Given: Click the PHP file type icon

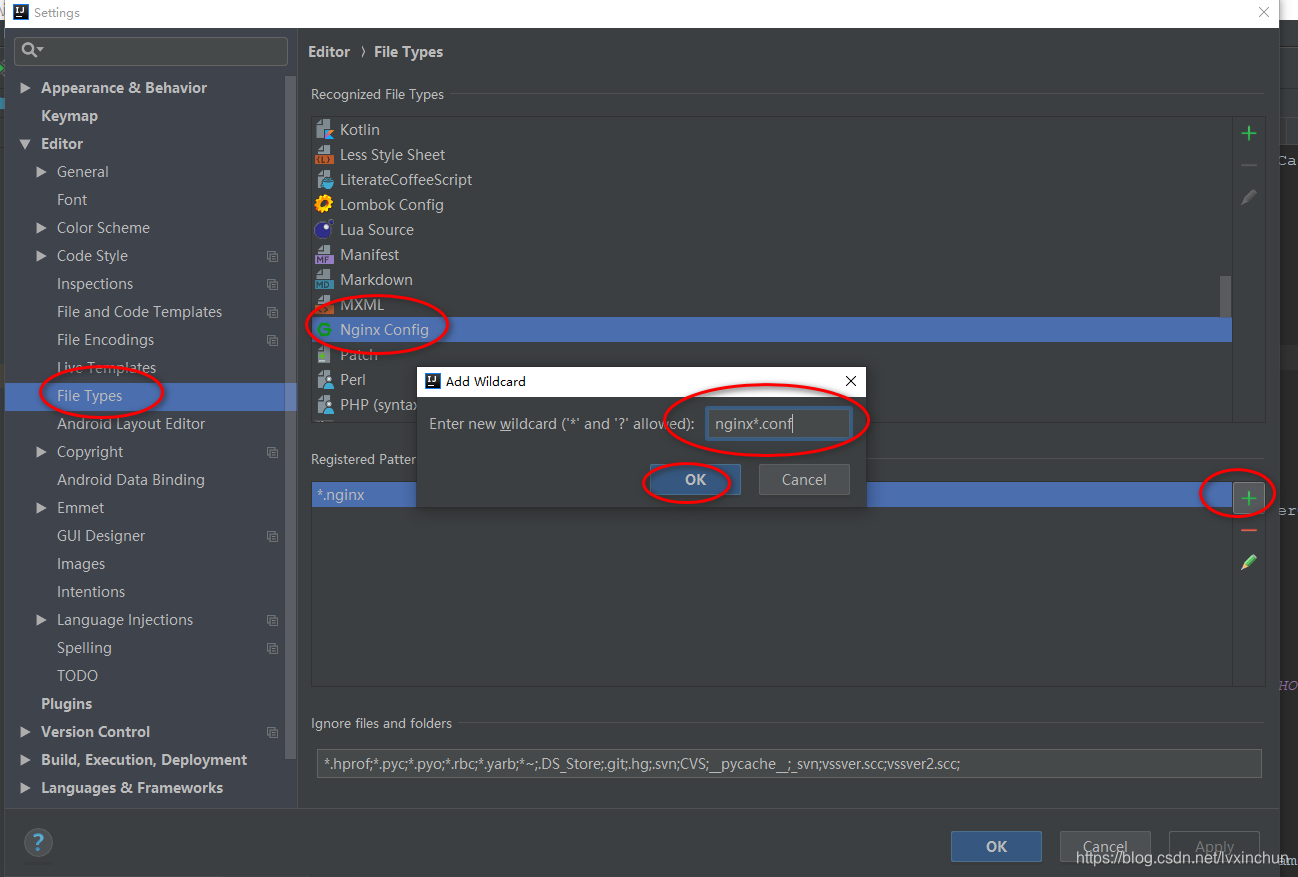Looking at the screenshot, I should point(324,405).
